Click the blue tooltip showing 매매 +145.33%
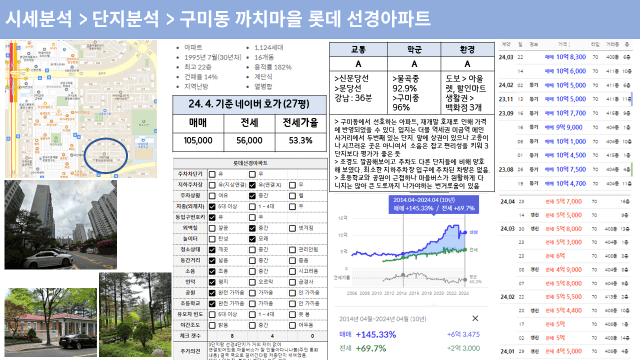The width and height of the screenshot is (640, 360). click(x=434, y=204)
